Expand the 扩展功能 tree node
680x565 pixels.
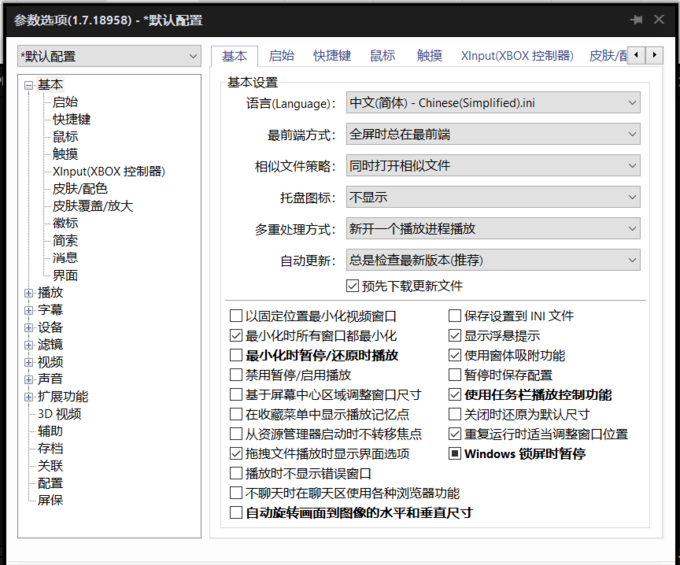[x=29, y=397]
